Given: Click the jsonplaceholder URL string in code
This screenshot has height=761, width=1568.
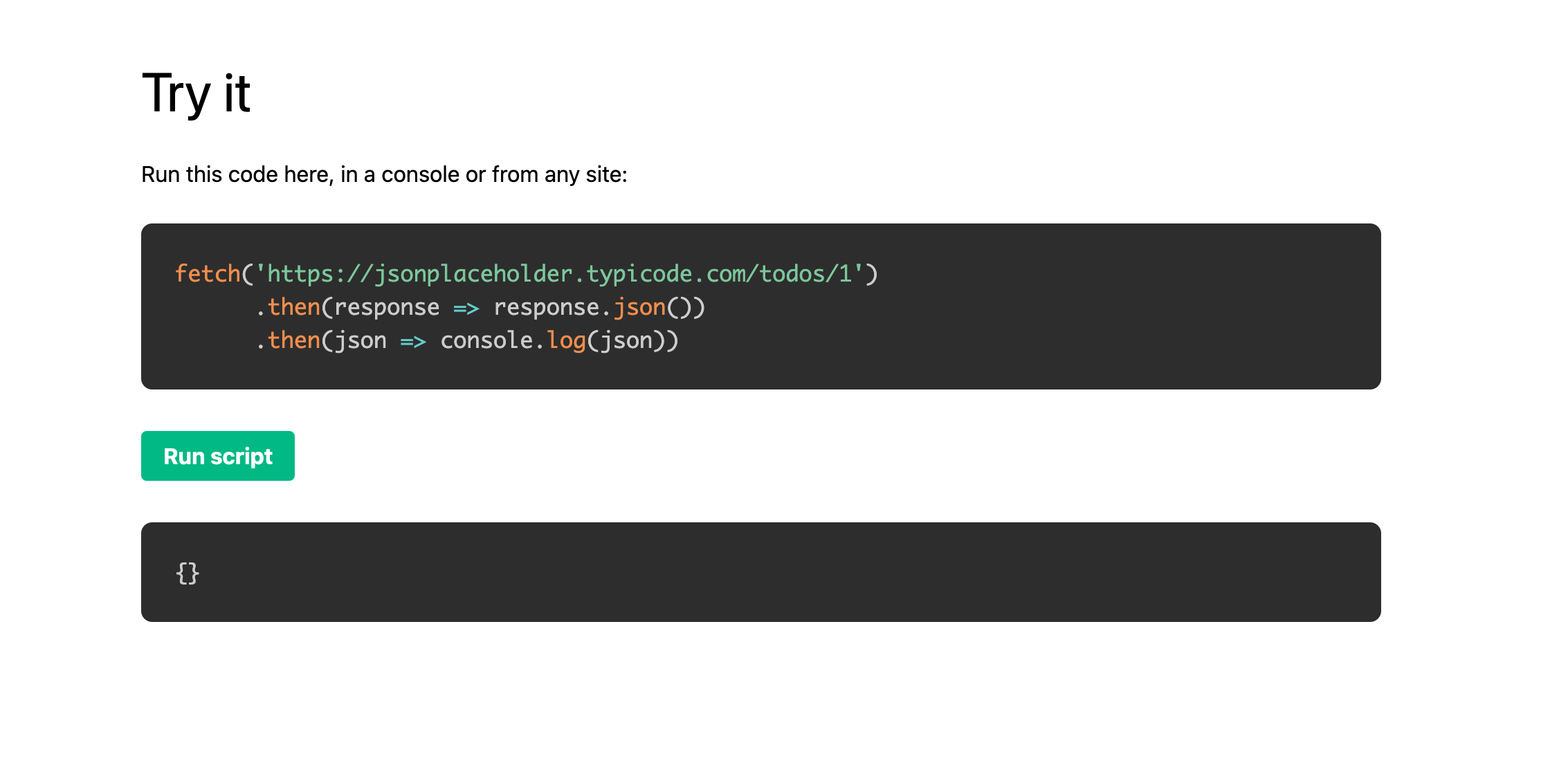Looking at the screenshot, I should pos(560,273).
